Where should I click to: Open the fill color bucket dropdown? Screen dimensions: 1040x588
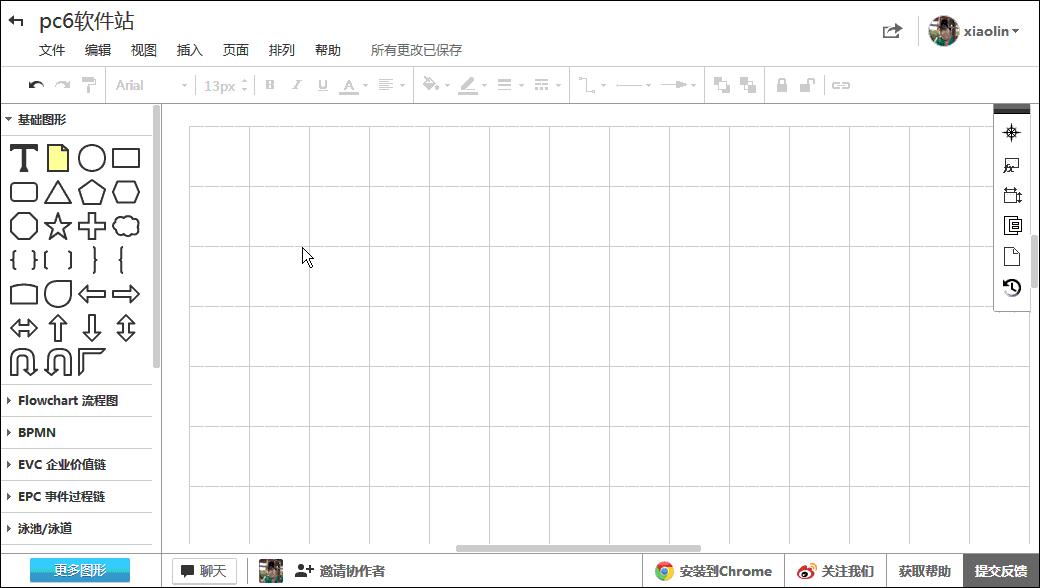click(436, 85)
